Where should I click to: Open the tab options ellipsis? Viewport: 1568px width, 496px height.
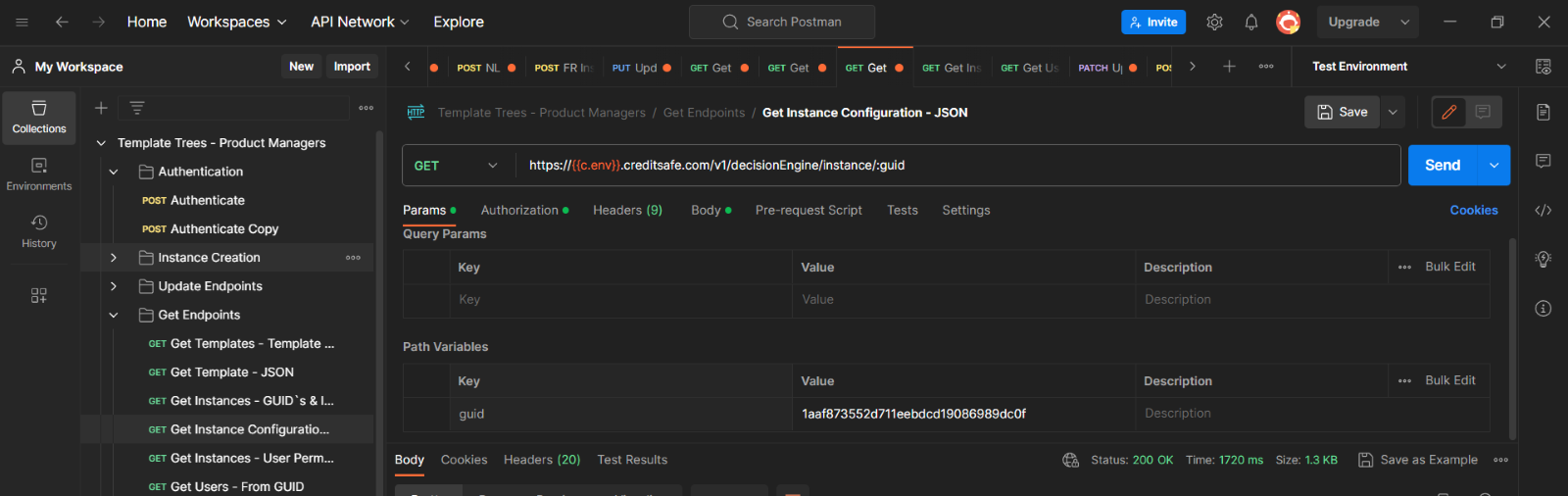1266,67
